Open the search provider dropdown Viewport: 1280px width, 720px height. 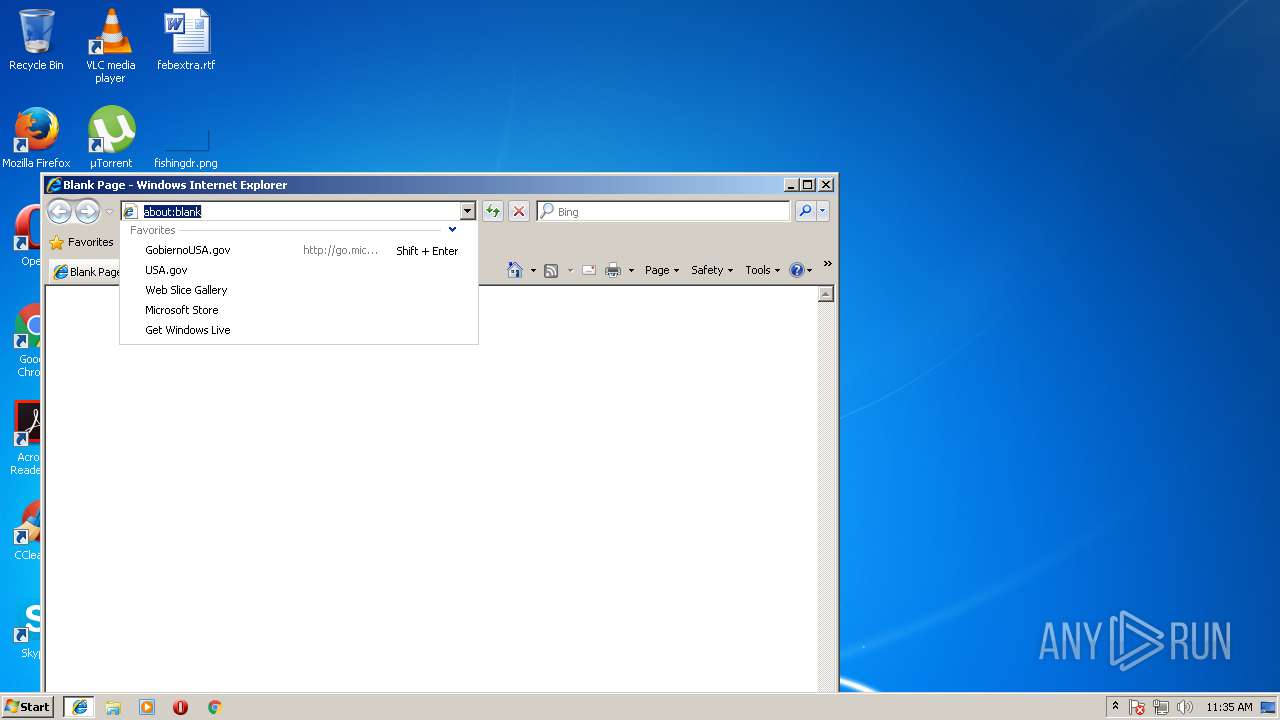tap(823, 211)
